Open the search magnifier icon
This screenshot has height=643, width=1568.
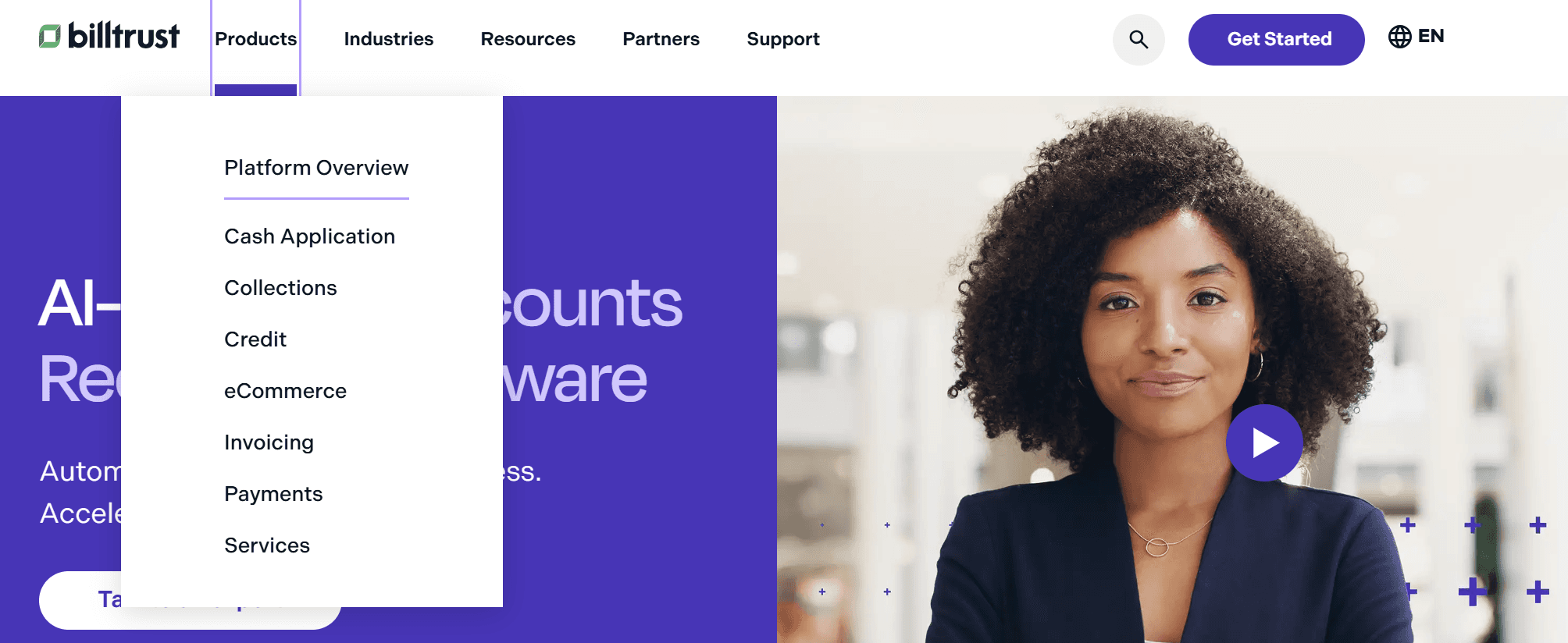click(x=1139, y=39)
